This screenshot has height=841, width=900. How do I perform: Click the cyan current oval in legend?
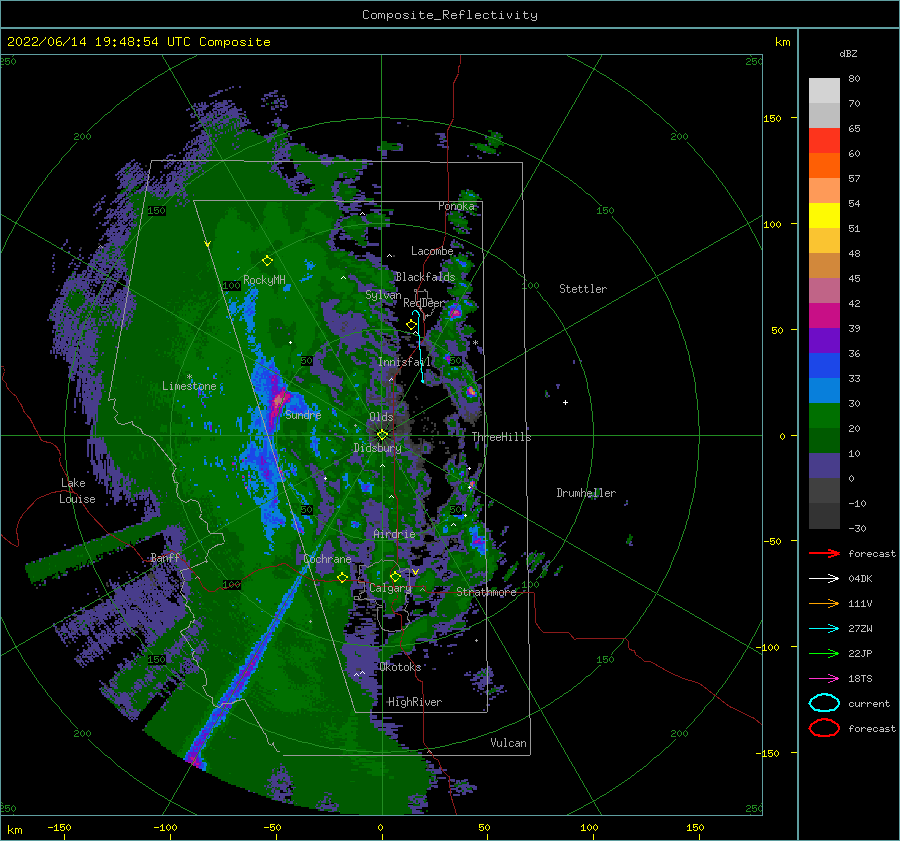tap(824, 703)
